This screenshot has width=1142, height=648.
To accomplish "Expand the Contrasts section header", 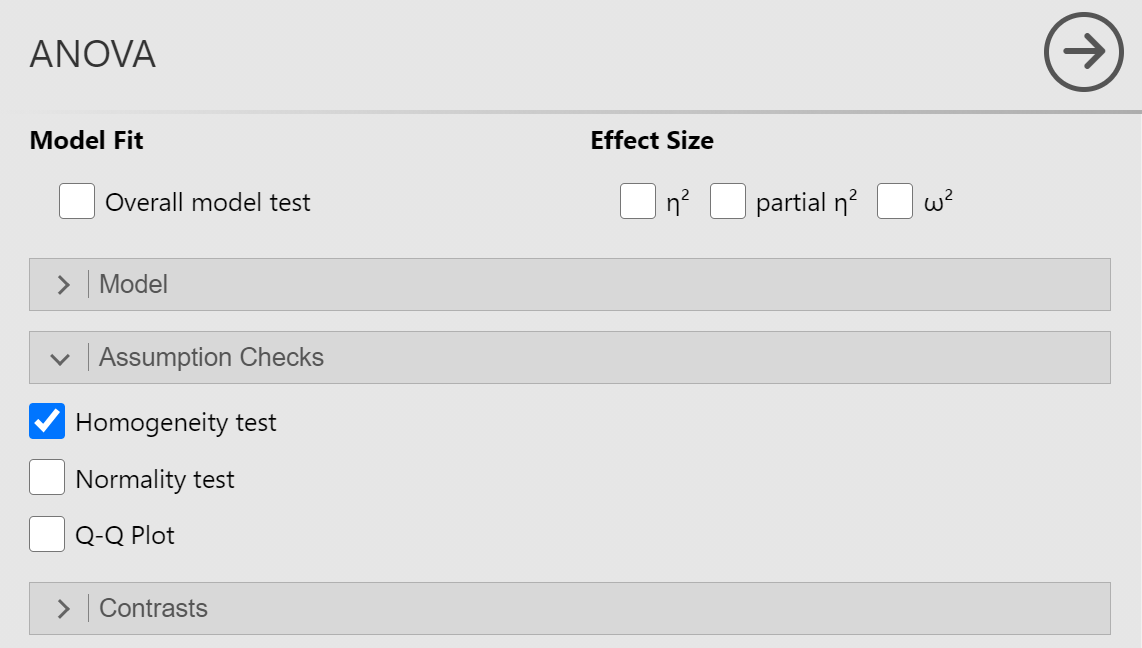I will [x=570, y=608].
